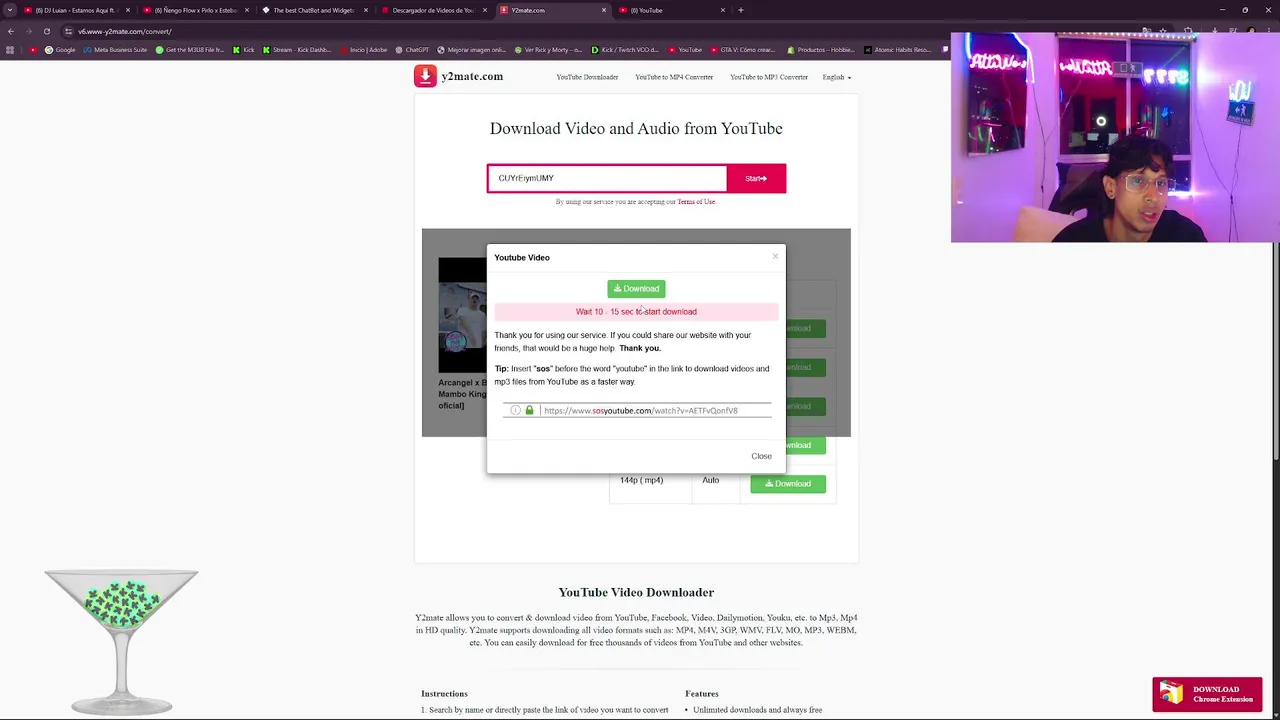
Task: Open the Ver Rick y Morty bookmark
Action: [x=548, y=50]
